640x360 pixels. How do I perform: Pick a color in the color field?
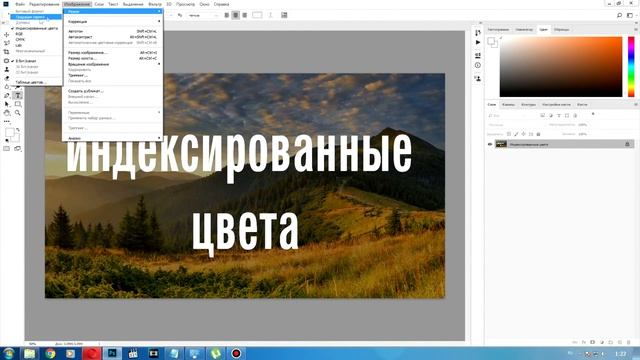tap(561, 67)
